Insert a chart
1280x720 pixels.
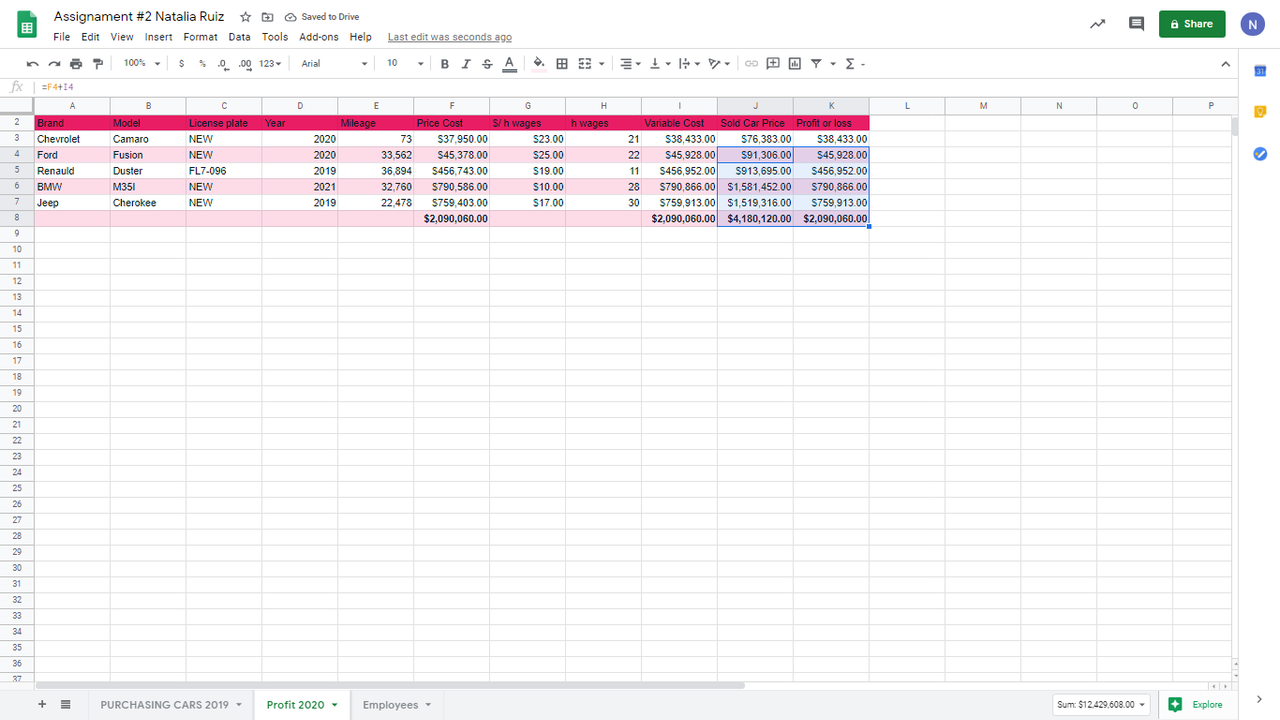[x=795, y=63]
